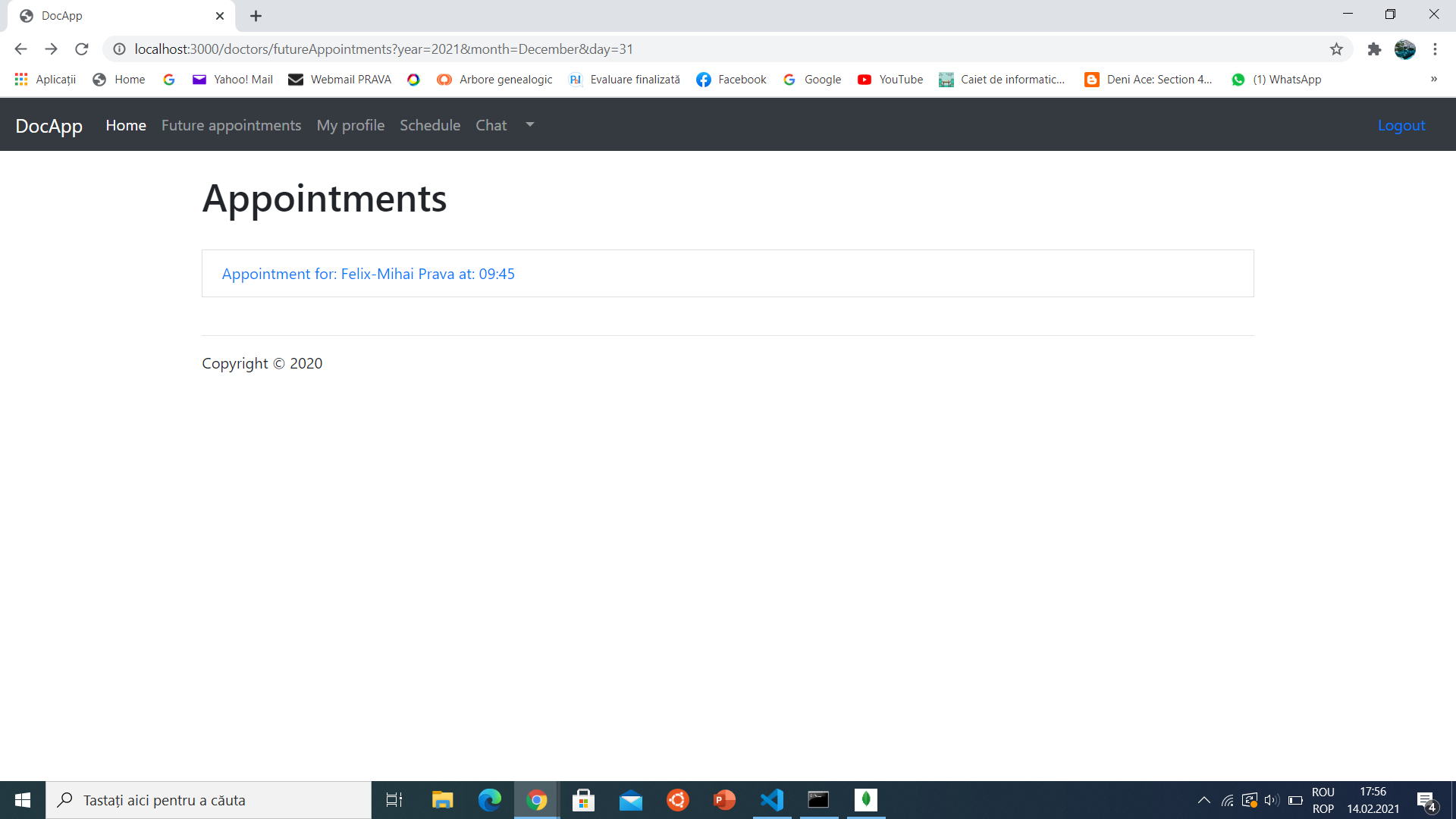
Task: Open Microsoft Store from the taskbar
Action: pyautogui.click(x=583, y=799)
